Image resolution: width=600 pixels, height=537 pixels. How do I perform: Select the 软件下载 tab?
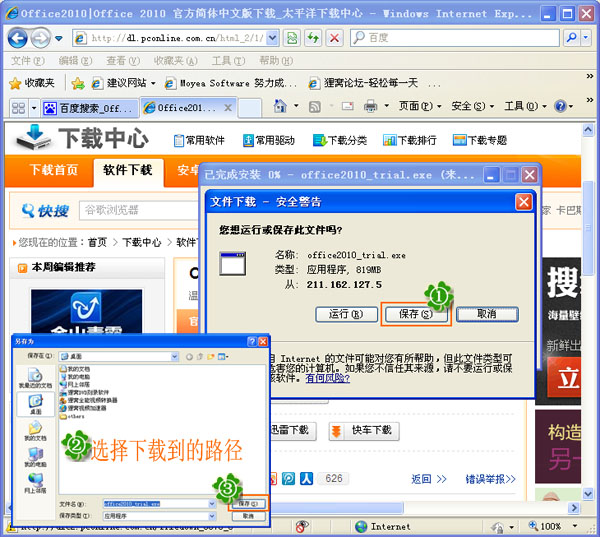coord(128,170)
